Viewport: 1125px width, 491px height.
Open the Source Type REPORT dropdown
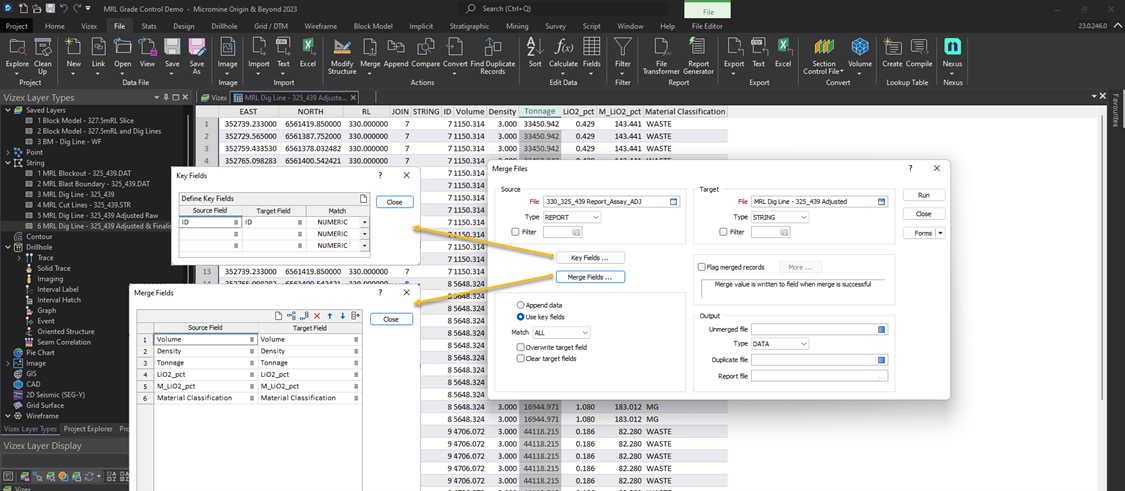(573, 217)
